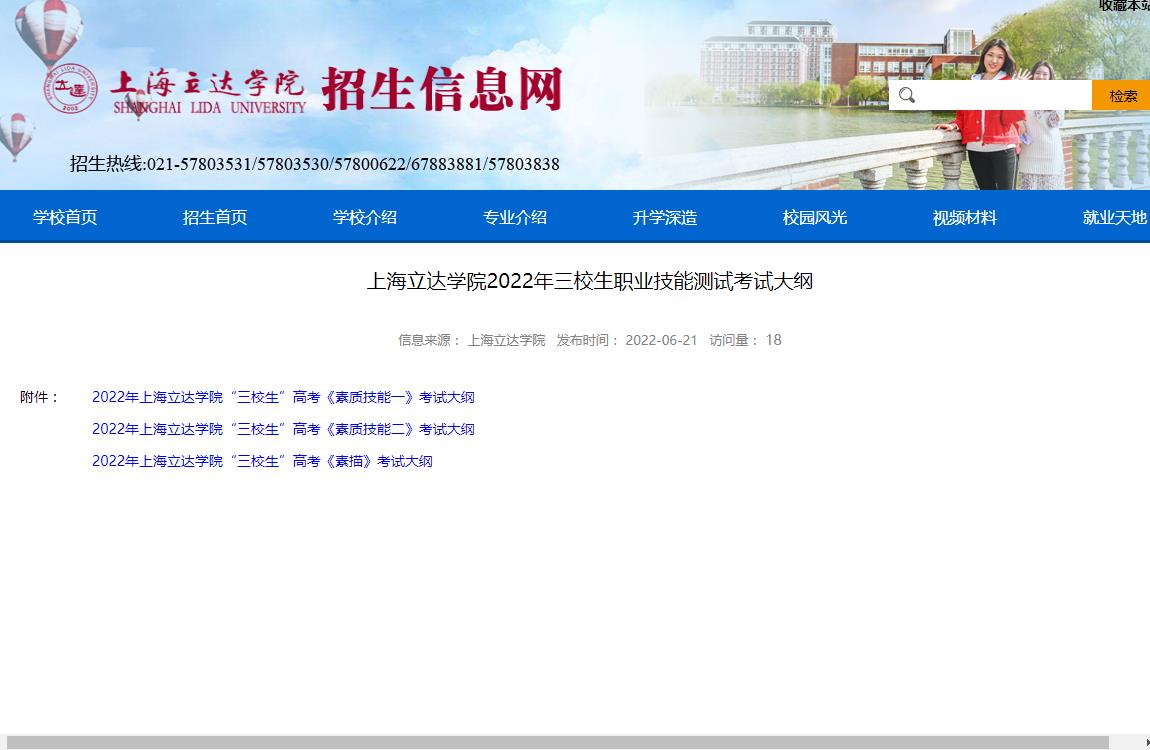Click the scrollbar right arrow
This screenshot has height=750, width=1150.
(1146, 743)
